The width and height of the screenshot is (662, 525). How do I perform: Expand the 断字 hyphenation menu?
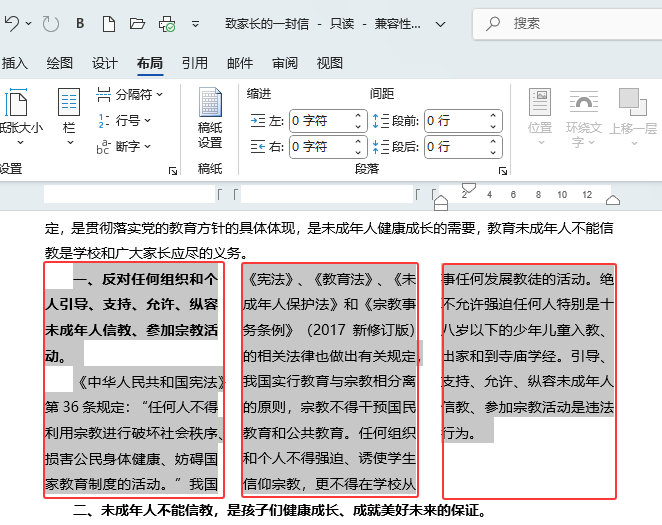(x=124, y=146)
